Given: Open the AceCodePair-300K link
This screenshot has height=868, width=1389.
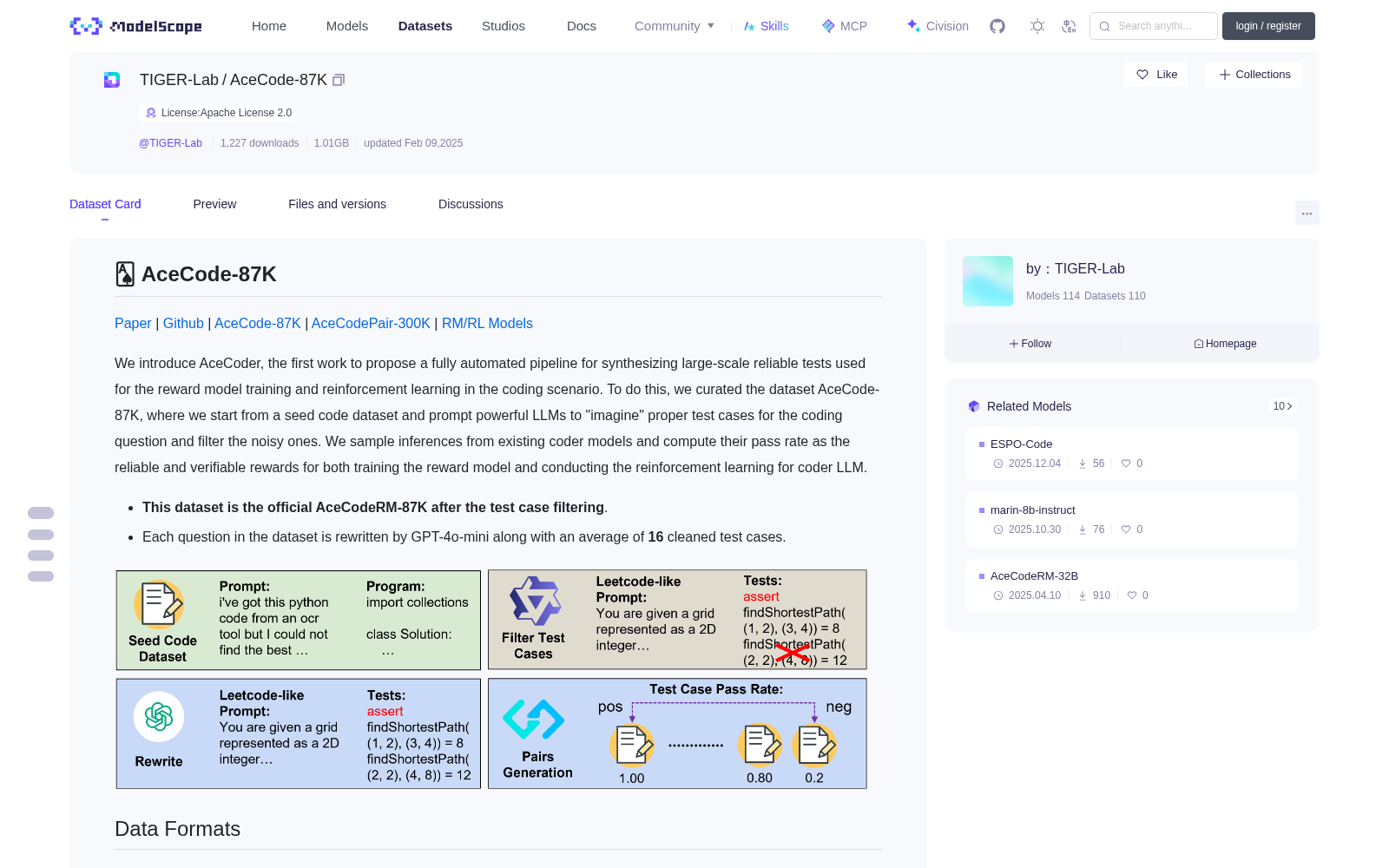Looking at the screenshot, I should click(371, 323).
